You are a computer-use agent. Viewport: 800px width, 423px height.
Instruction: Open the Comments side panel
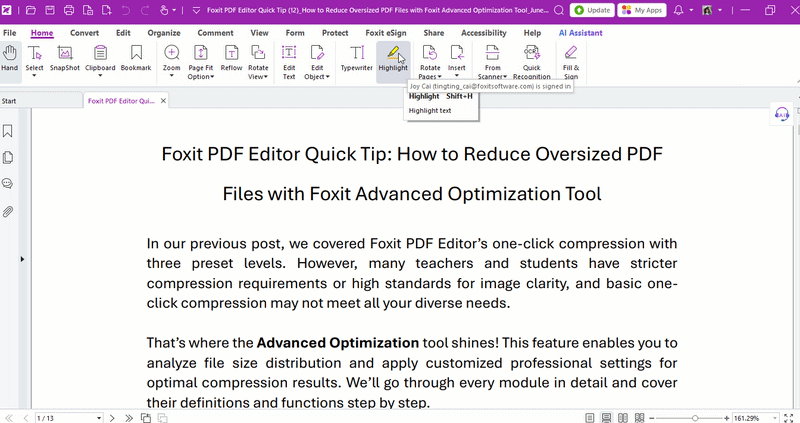(8, 184)
